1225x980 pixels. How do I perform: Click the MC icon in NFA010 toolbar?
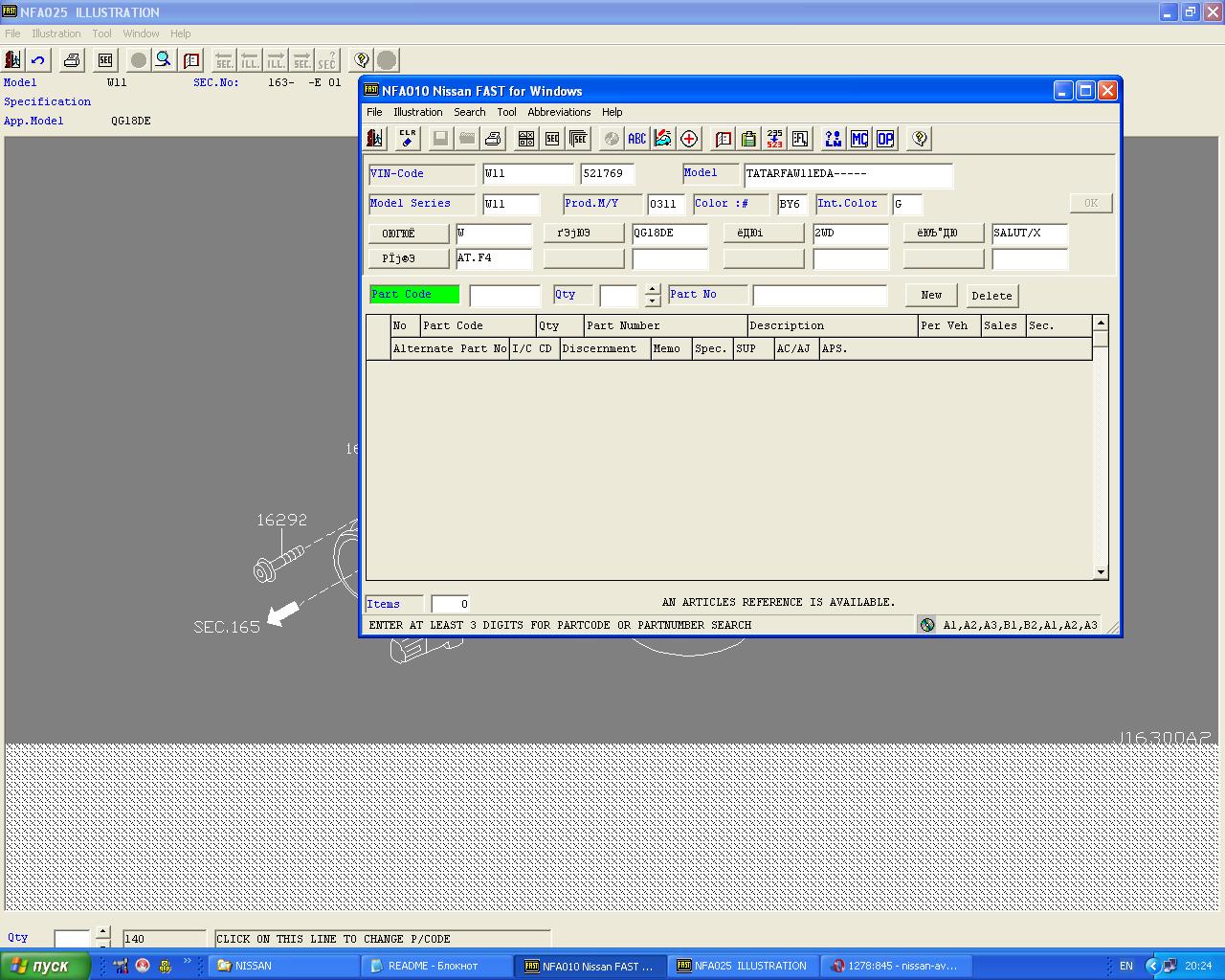[859, 139]
